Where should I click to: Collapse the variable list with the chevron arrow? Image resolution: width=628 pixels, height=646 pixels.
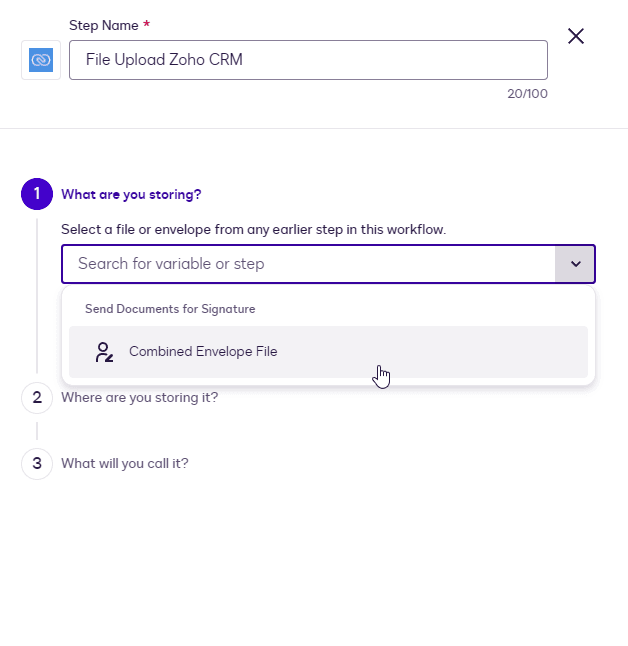coord(575,264)
